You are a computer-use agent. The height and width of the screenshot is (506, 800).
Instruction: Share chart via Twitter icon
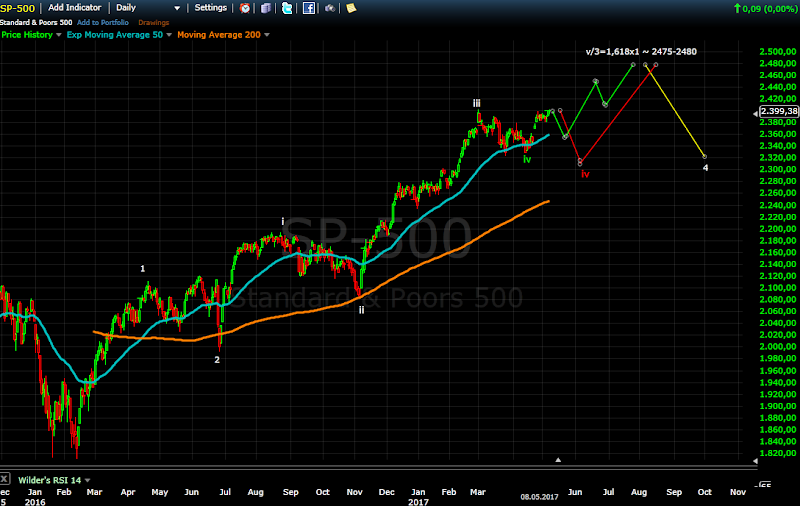[x=287, y=8]
